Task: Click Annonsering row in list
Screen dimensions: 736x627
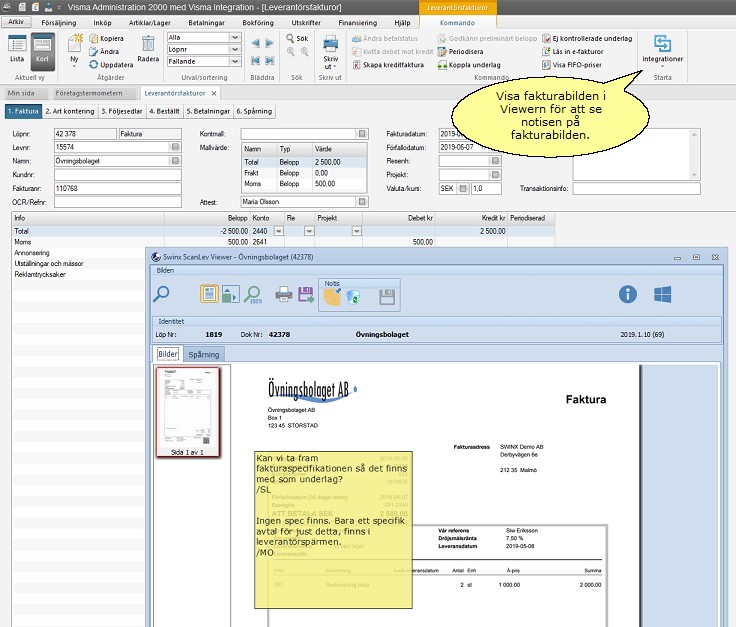Action: coord(32,252)
